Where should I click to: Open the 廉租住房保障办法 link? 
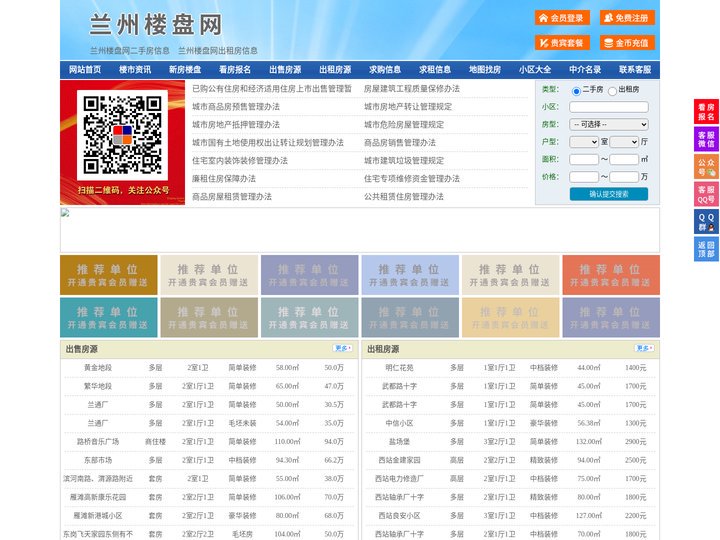pos(224,179)
